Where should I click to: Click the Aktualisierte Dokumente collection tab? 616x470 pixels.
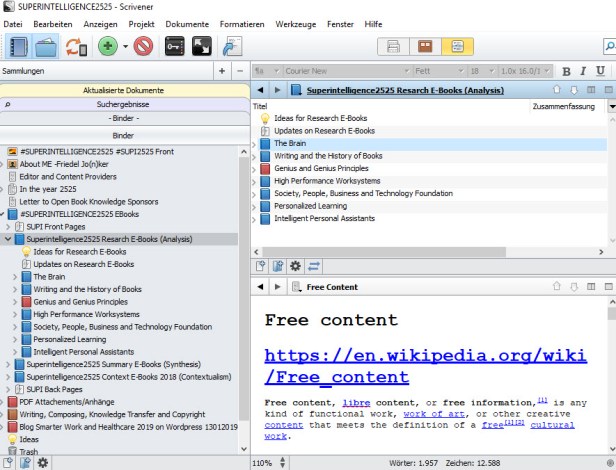[123, 90]
